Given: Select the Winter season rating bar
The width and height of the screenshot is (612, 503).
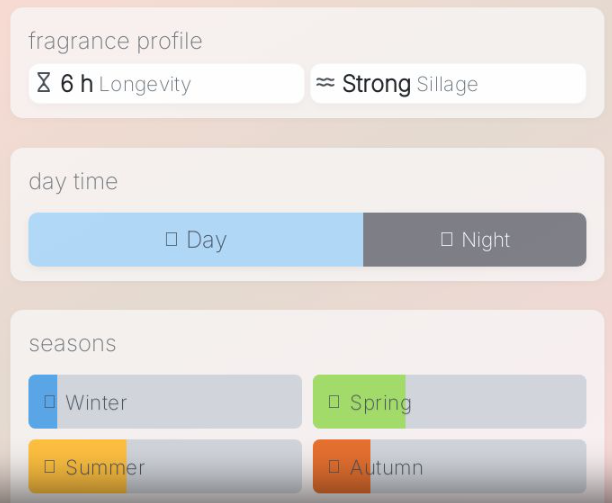Looking at the screenshot, I should [x=165, y=402].
